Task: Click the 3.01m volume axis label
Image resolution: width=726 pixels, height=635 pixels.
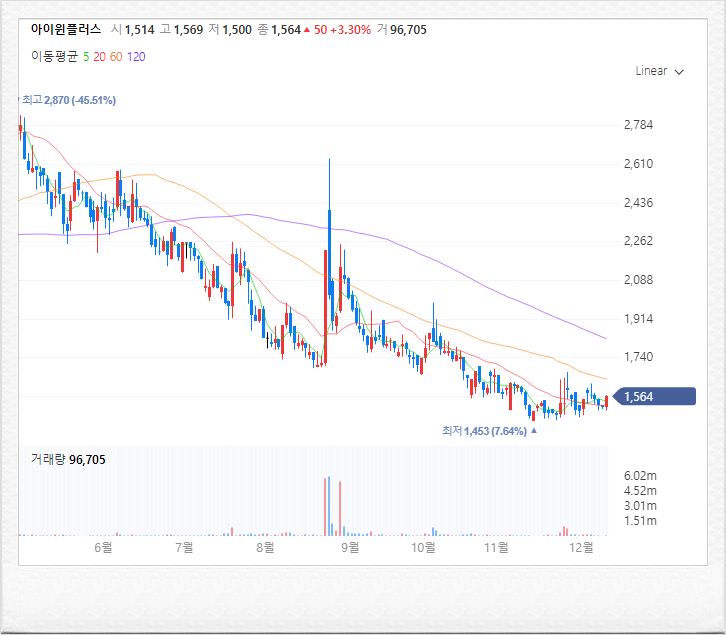Action: [x=640, y=505]
